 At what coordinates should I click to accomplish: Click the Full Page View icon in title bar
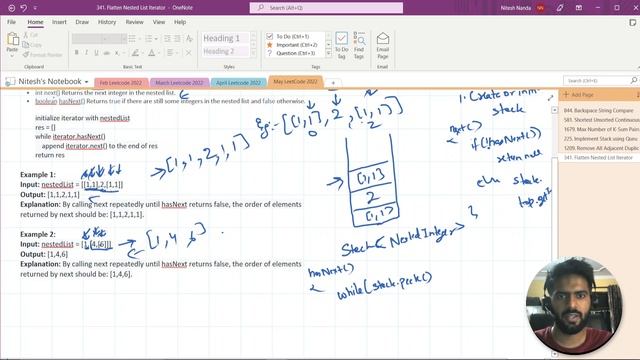[579, 8]
